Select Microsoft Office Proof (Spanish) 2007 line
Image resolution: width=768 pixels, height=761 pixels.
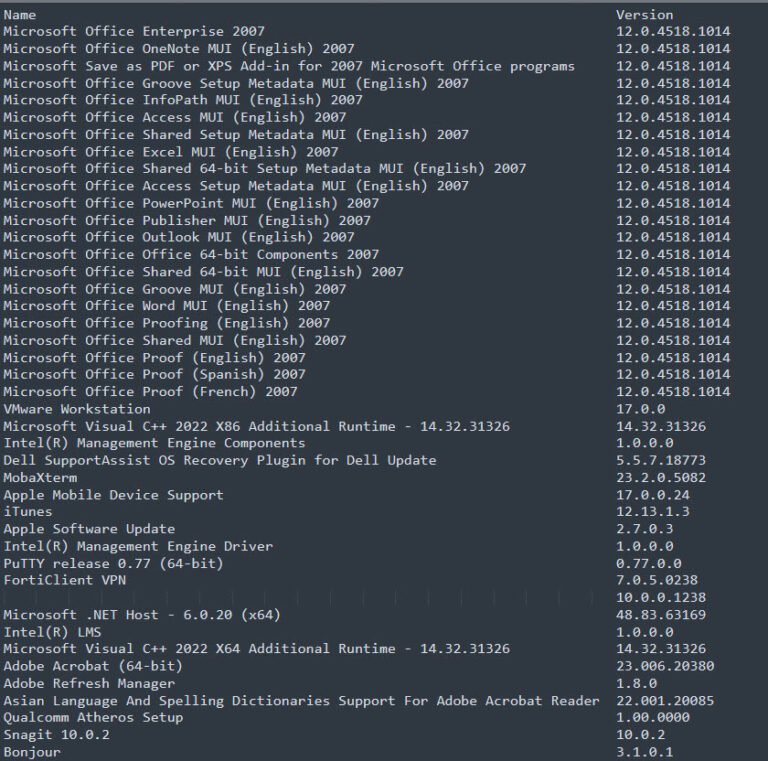coord(154,375)
